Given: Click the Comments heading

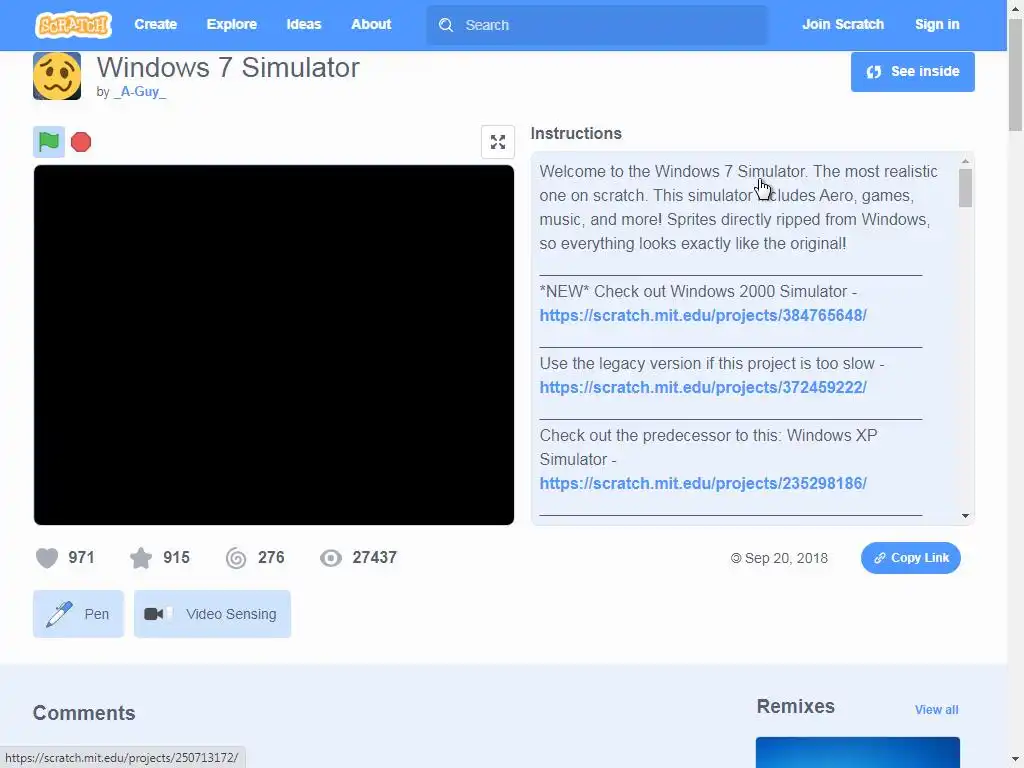Looking at the screenshot, I should [84, 713].
